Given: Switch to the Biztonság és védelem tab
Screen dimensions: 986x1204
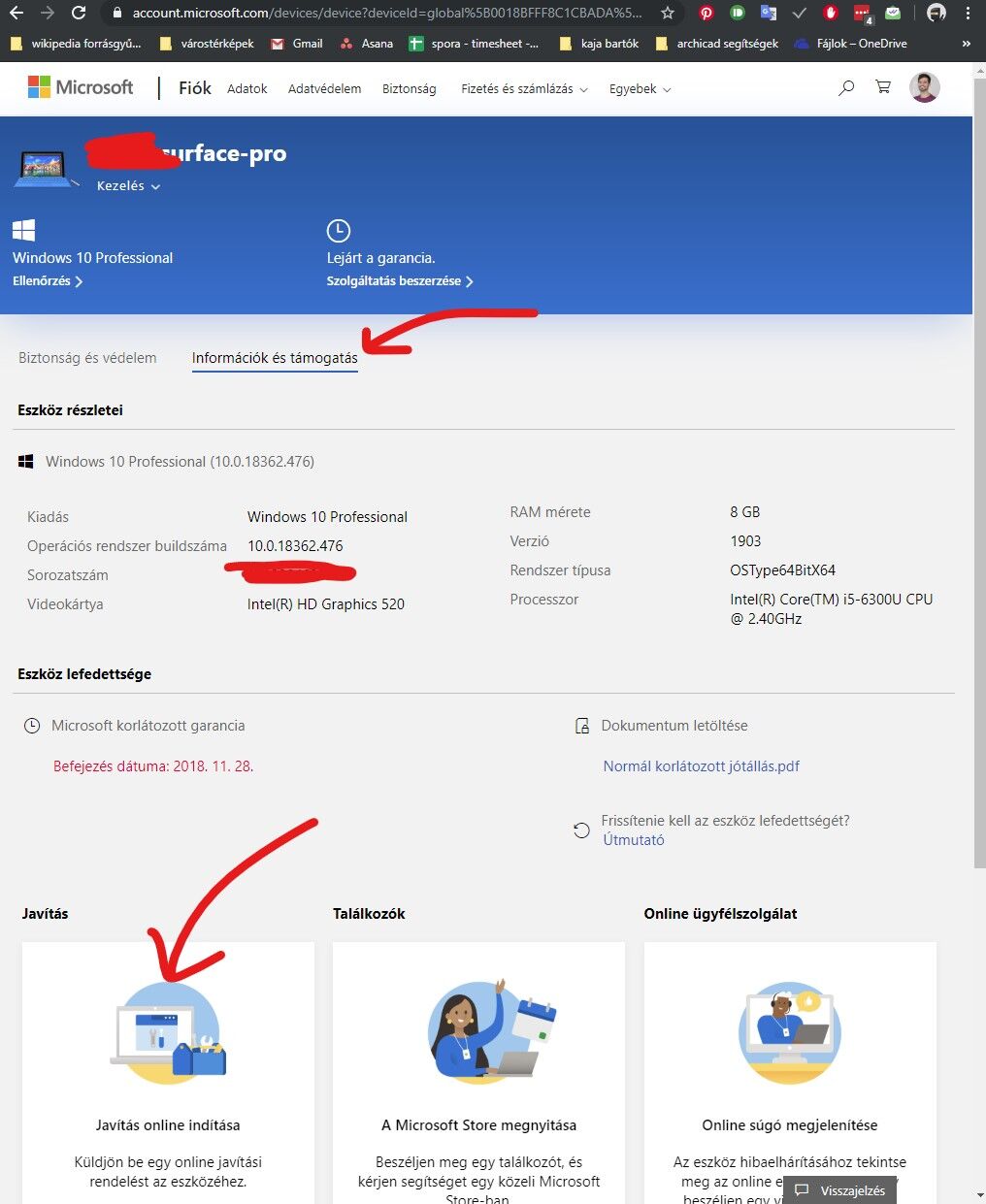Looking at the screenshot, I should [x=87, y=358].
